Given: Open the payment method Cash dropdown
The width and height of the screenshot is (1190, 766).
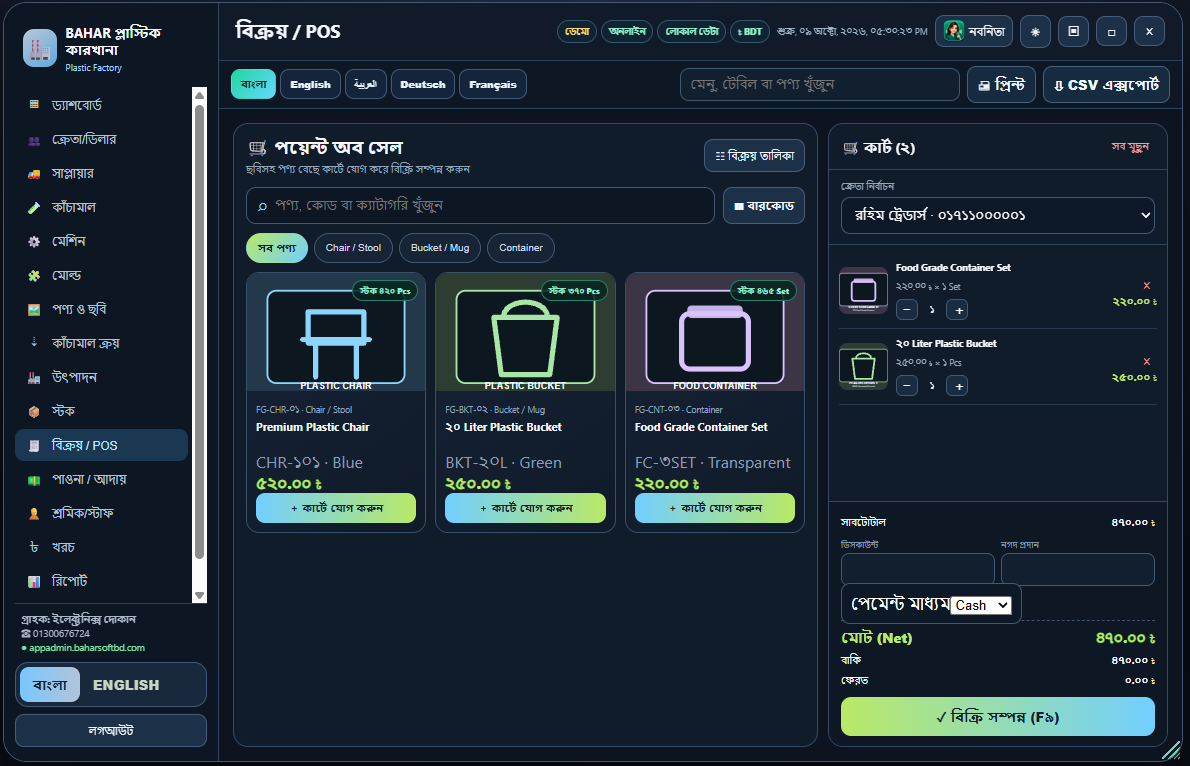Looking at the screenshot, I should click(981, 605).
